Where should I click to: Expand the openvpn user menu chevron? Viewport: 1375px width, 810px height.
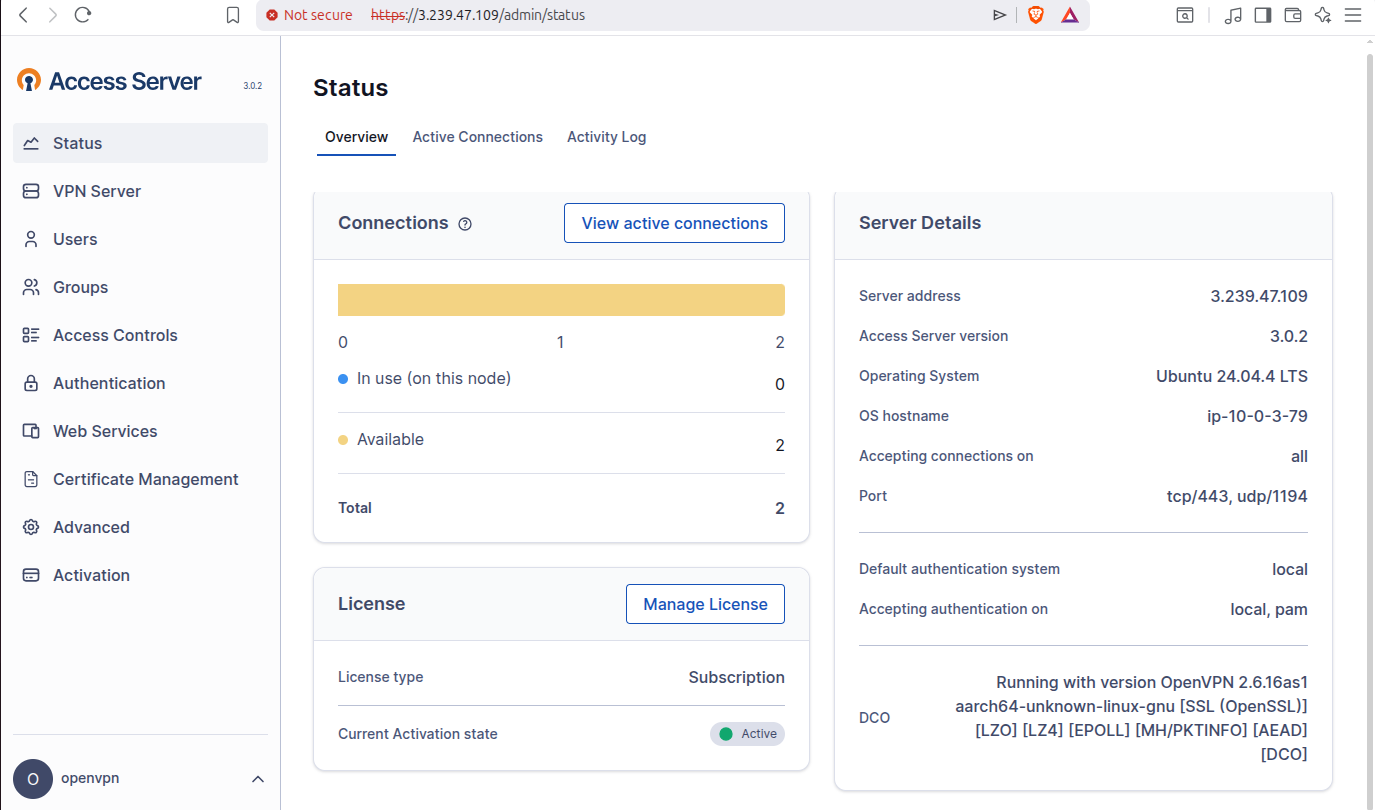click(257, 779)
